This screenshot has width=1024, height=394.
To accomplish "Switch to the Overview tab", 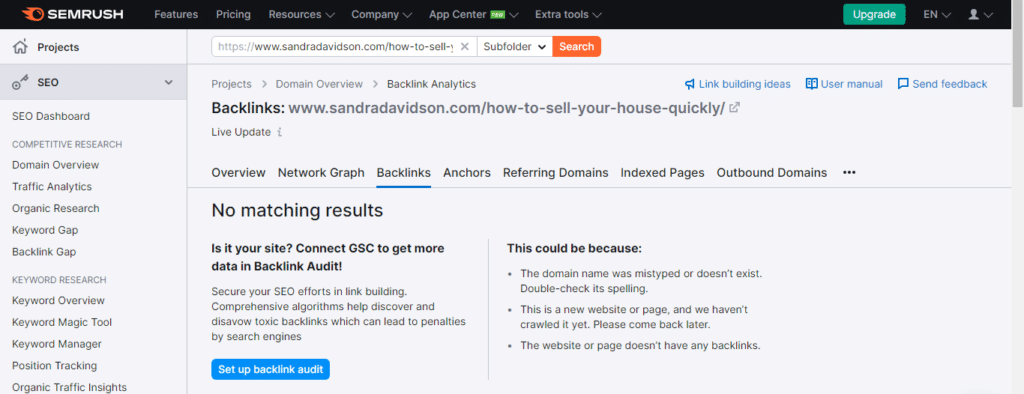I will coord(238,172).
